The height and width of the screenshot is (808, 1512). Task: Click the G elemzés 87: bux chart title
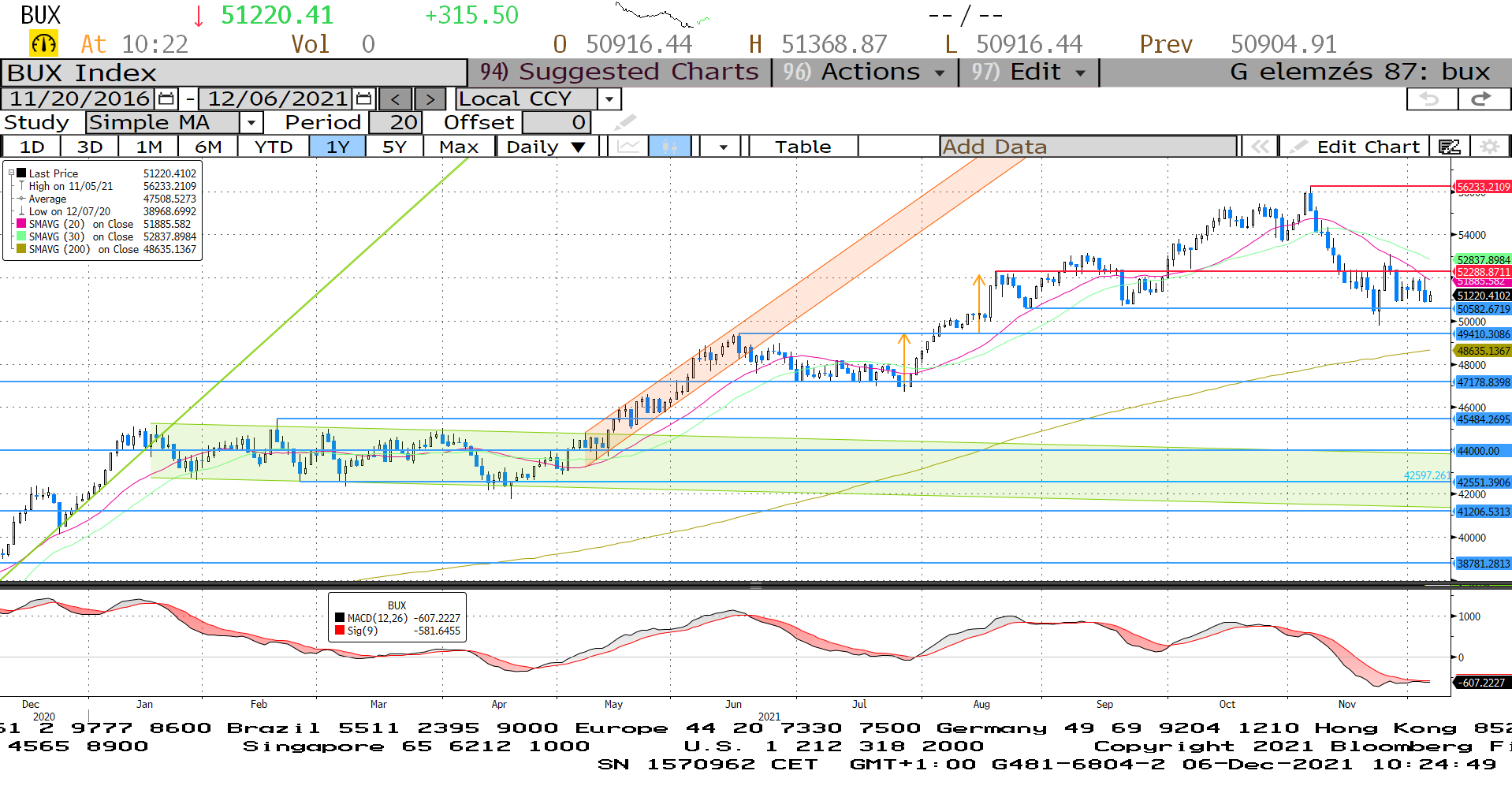point(1360,72)
